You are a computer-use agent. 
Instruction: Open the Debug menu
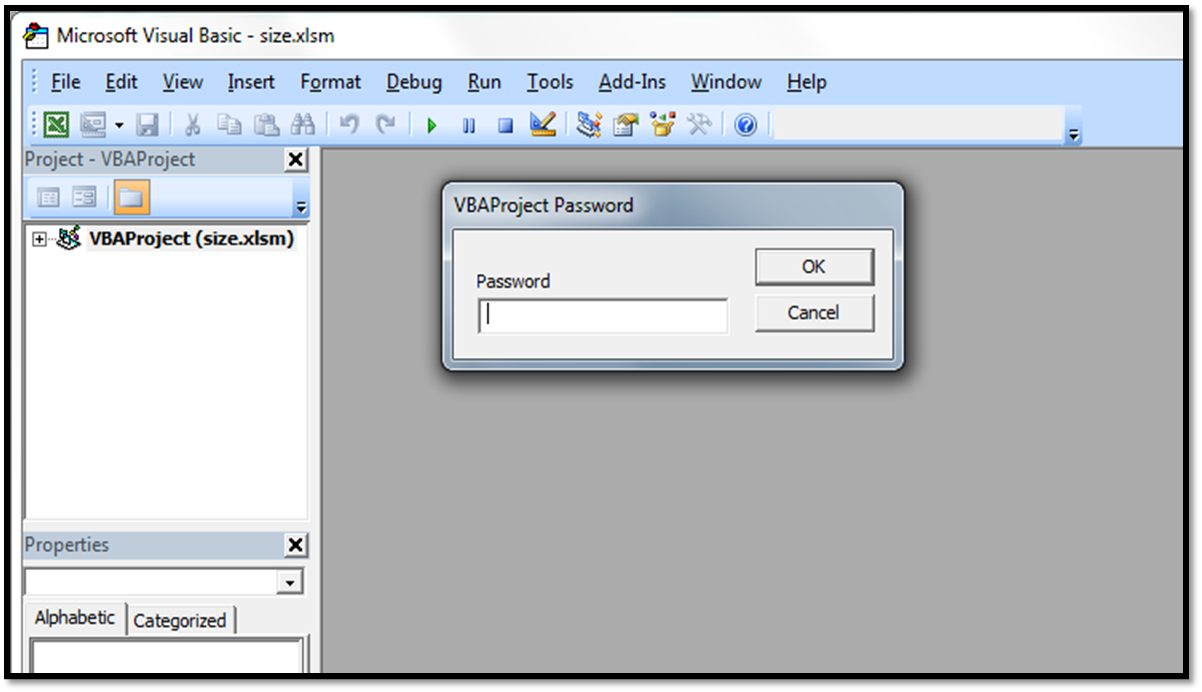413,81
